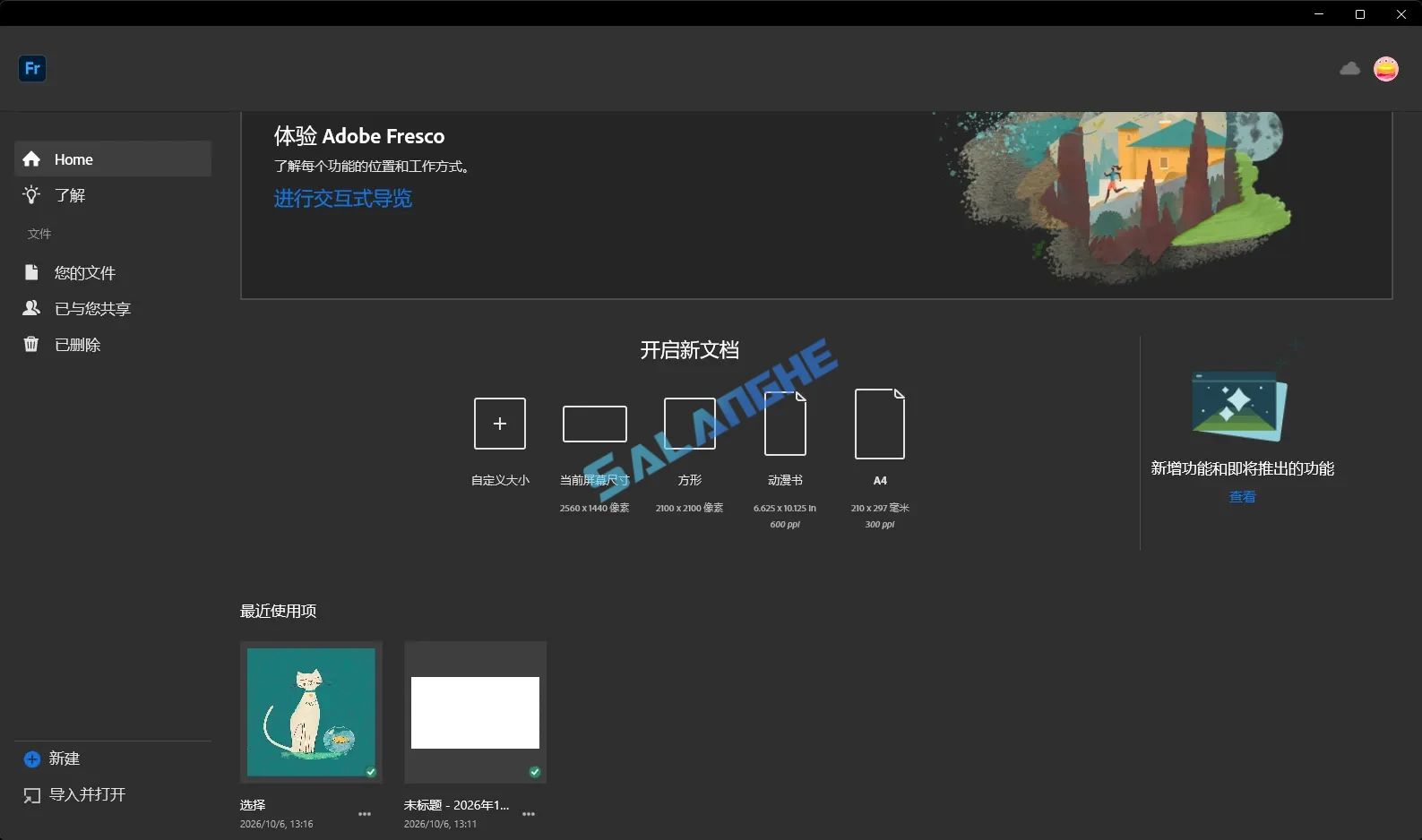Click the blue plus icon for 新建

(31, 759)
